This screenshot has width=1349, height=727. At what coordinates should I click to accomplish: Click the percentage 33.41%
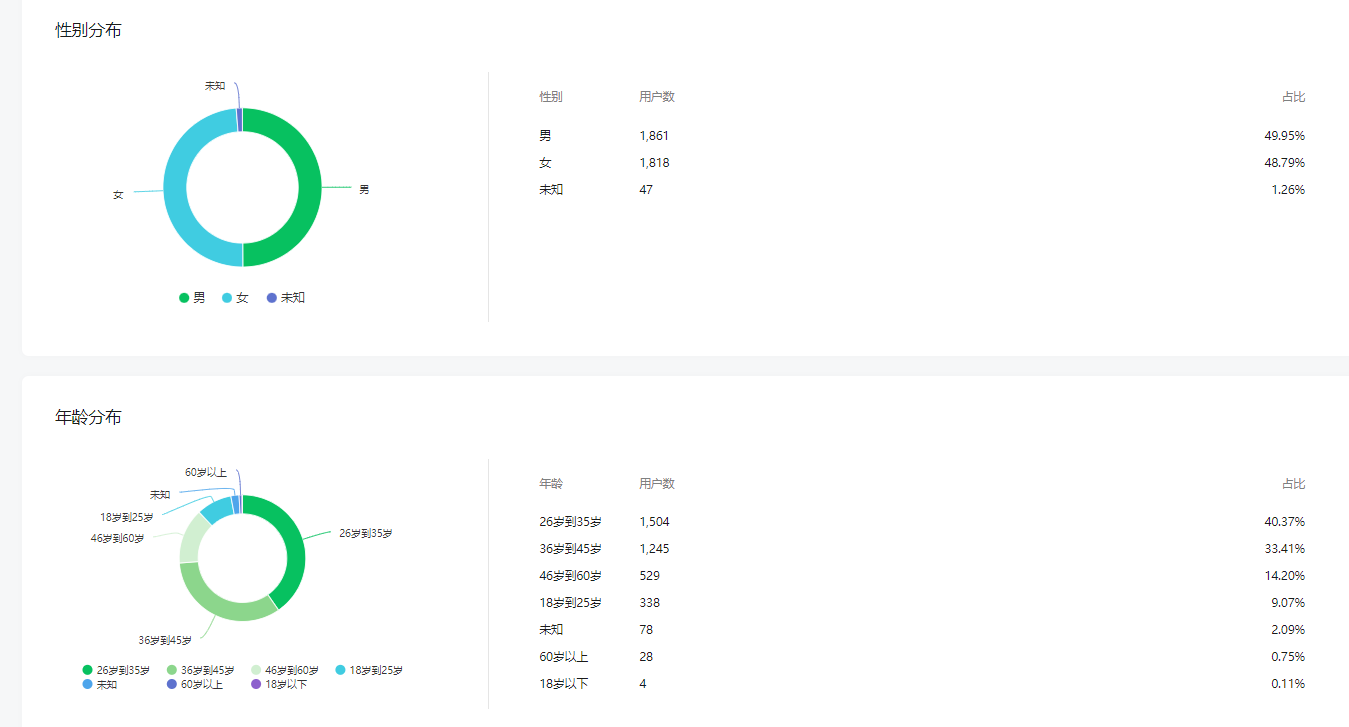coord(1284,549)
